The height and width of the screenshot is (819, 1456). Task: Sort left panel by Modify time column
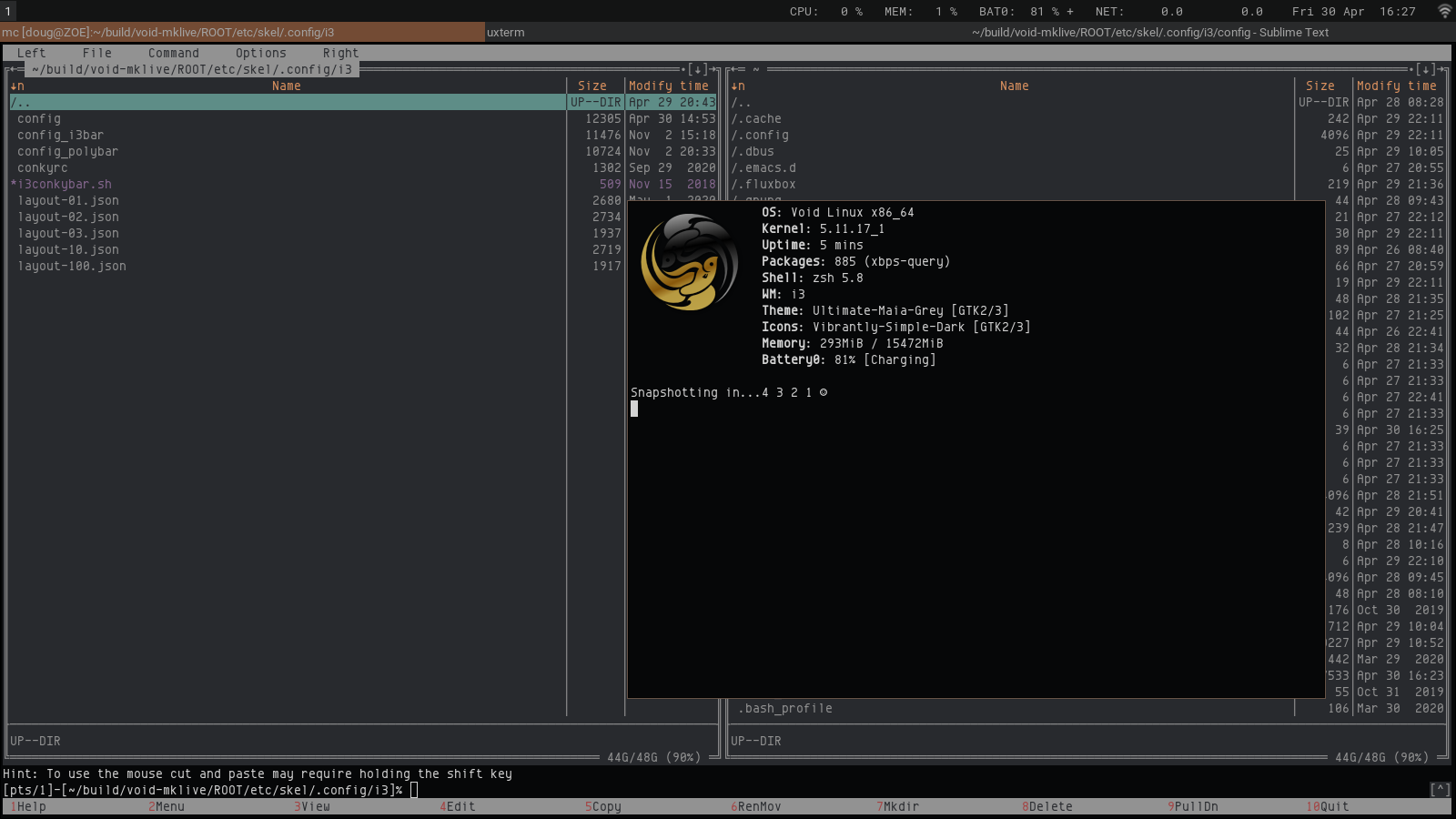tap(668, 86)
